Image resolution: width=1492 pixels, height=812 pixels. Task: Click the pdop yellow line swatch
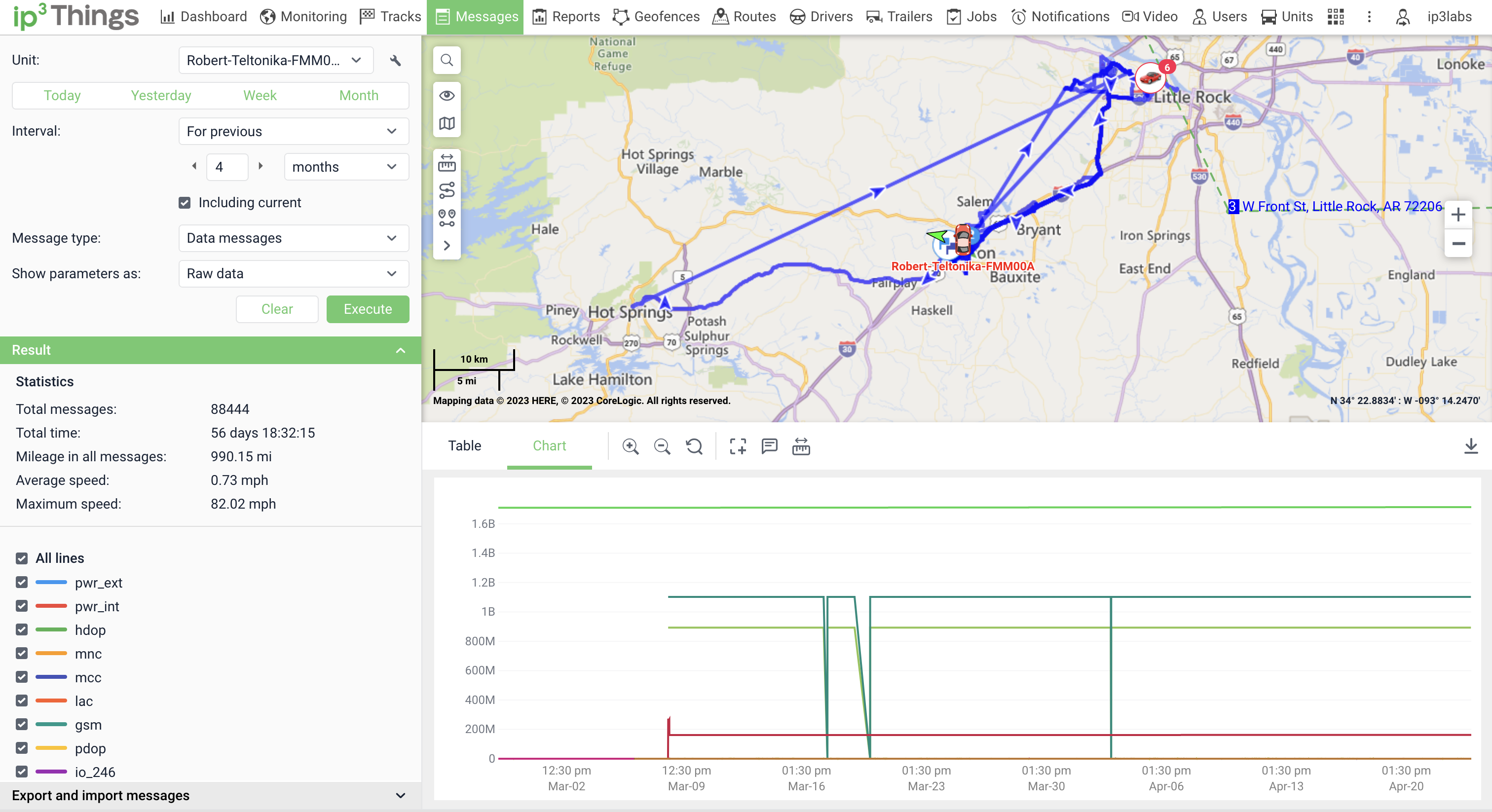[51, 748]
